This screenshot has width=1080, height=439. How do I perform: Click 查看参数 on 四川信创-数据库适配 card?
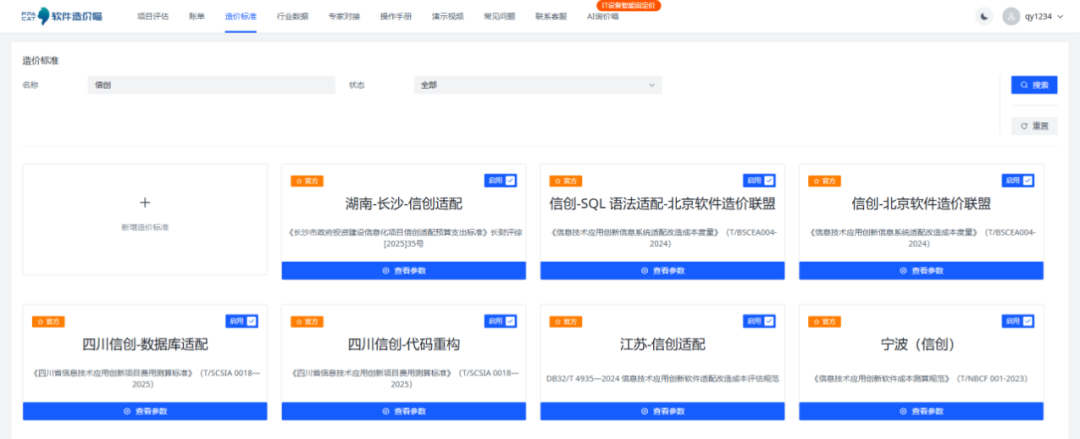[145, 411]
